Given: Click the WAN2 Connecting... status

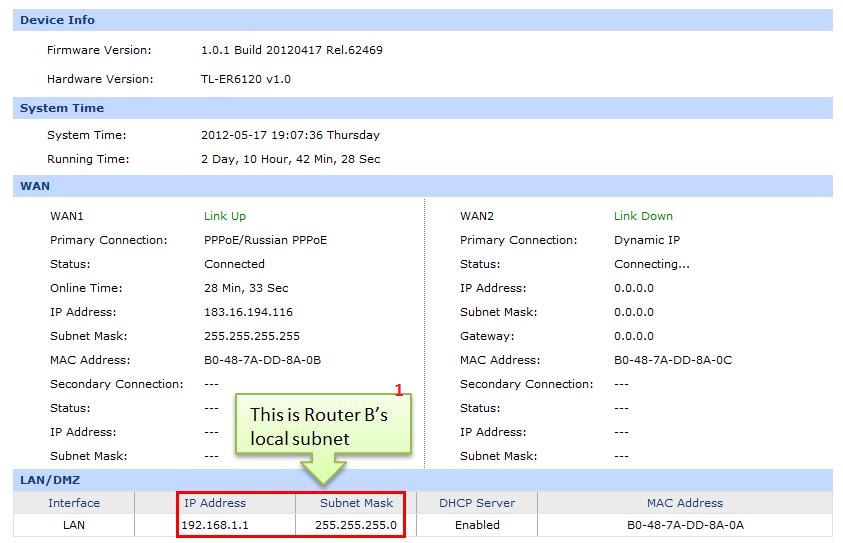Looking at the screenshot, I should [652, 264].
